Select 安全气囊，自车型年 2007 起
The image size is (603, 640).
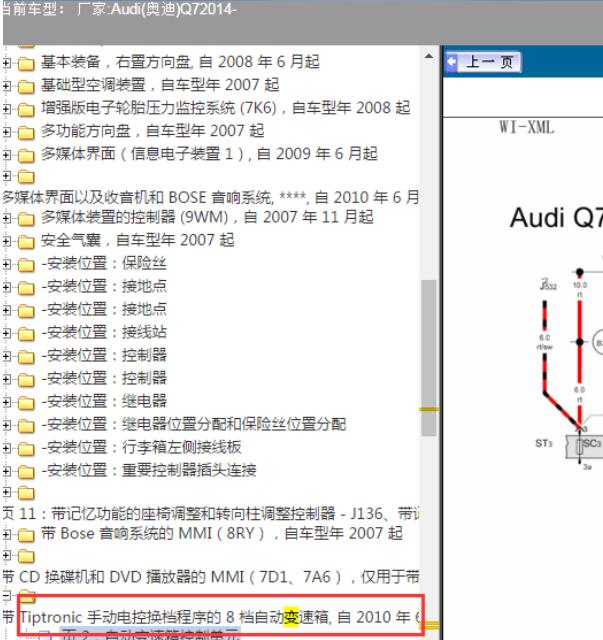[138, 240]
